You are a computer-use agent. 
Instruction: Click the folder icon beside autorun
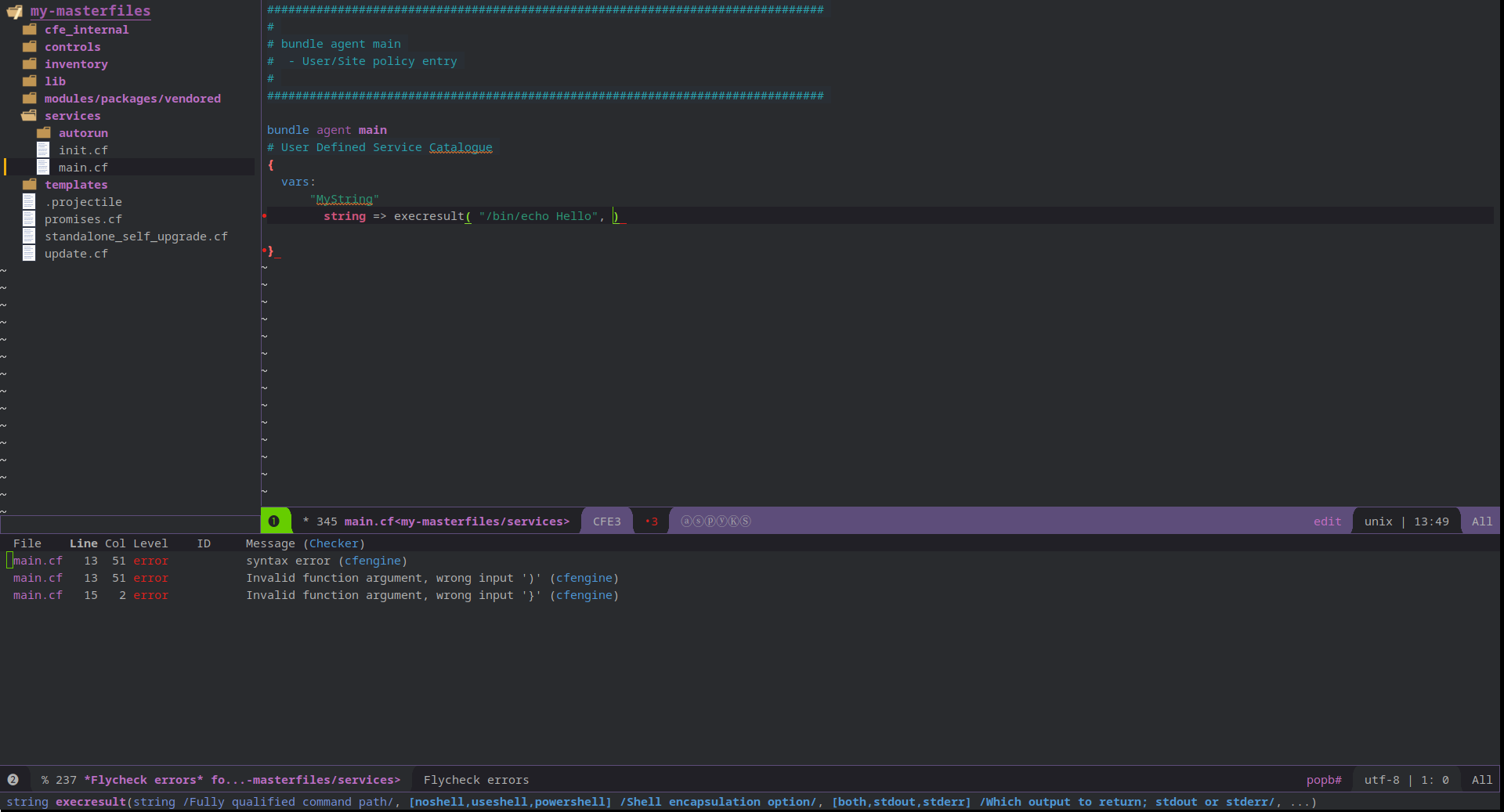[x=44, y=132]
